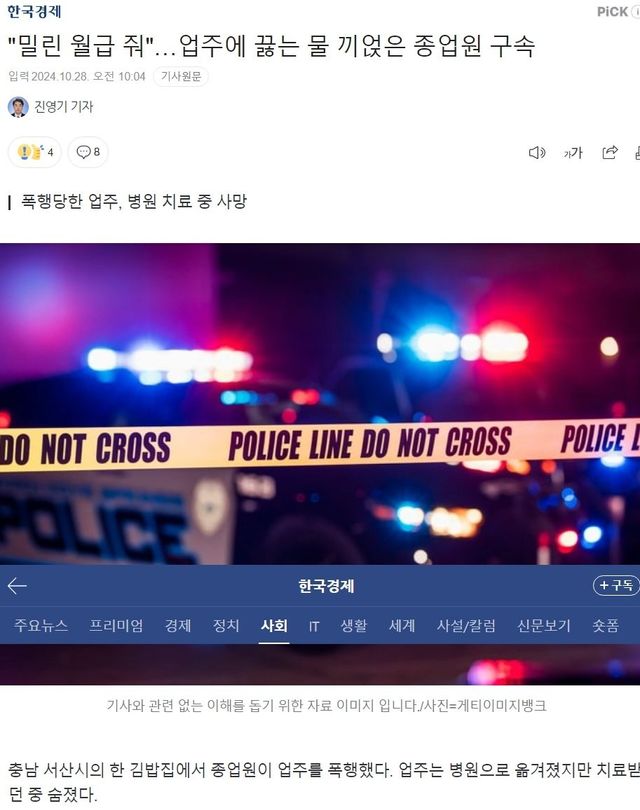Click reporter 진영기's profile photo
This screenshot has height=810, width=640.
click(x=18, y=107)
